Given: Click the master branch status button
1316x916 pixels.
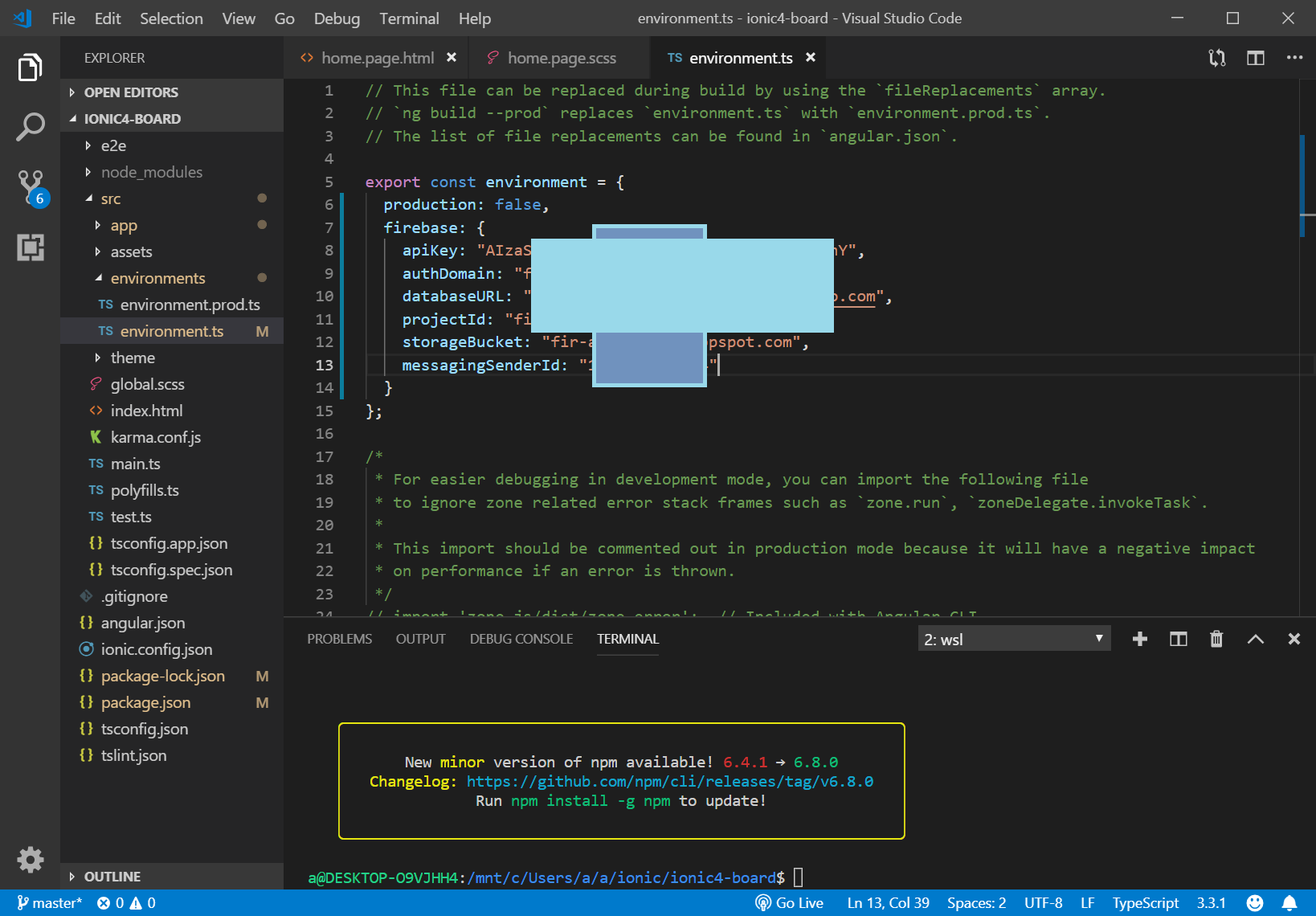Looking at the screenshot, I should point(50,903).
